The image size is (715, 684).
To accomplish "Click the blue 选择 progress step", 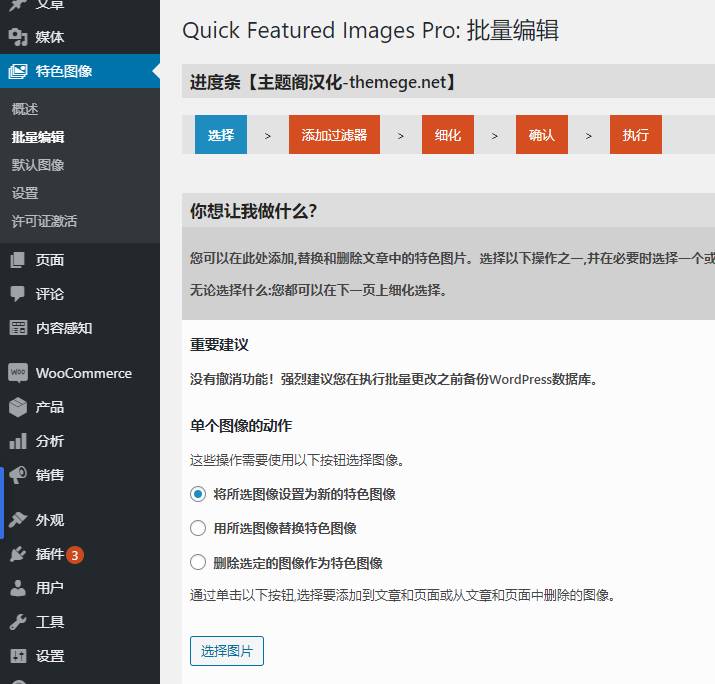I will tap(221, 135).
